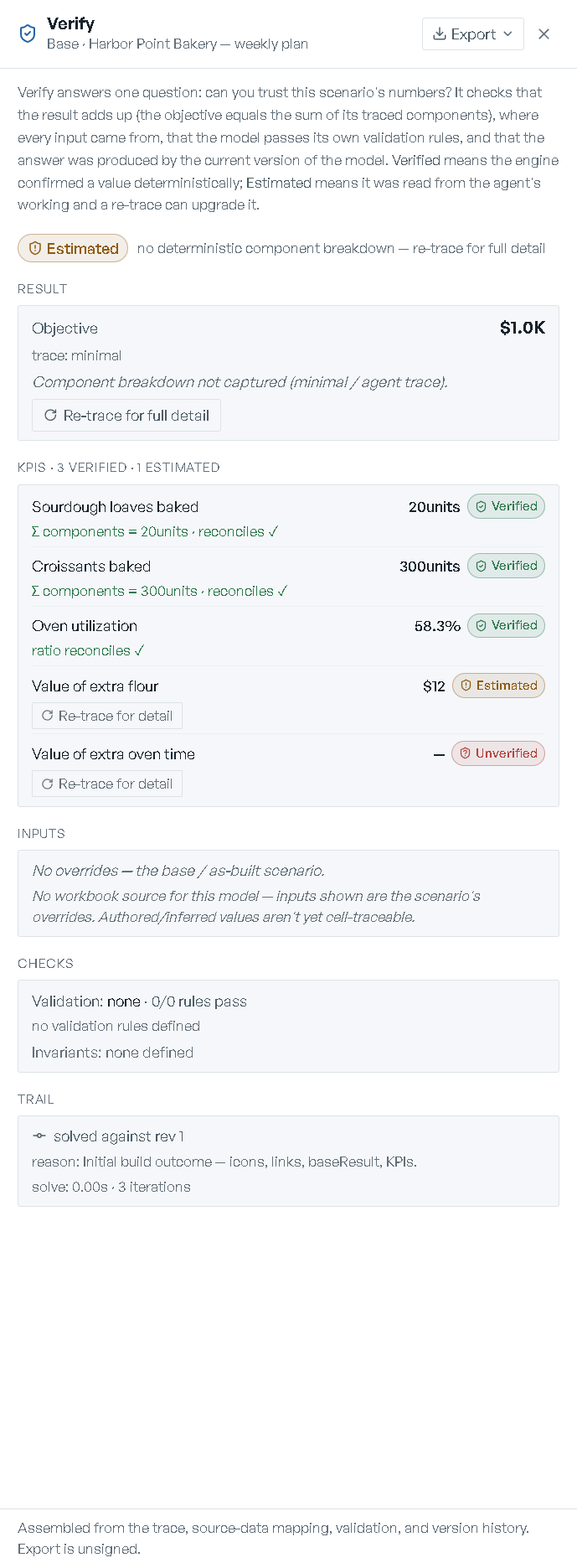This screenshot has height=1568, width=577.
Task: Re-trace for detail under Value of extra flour
Action: point(107,716)
